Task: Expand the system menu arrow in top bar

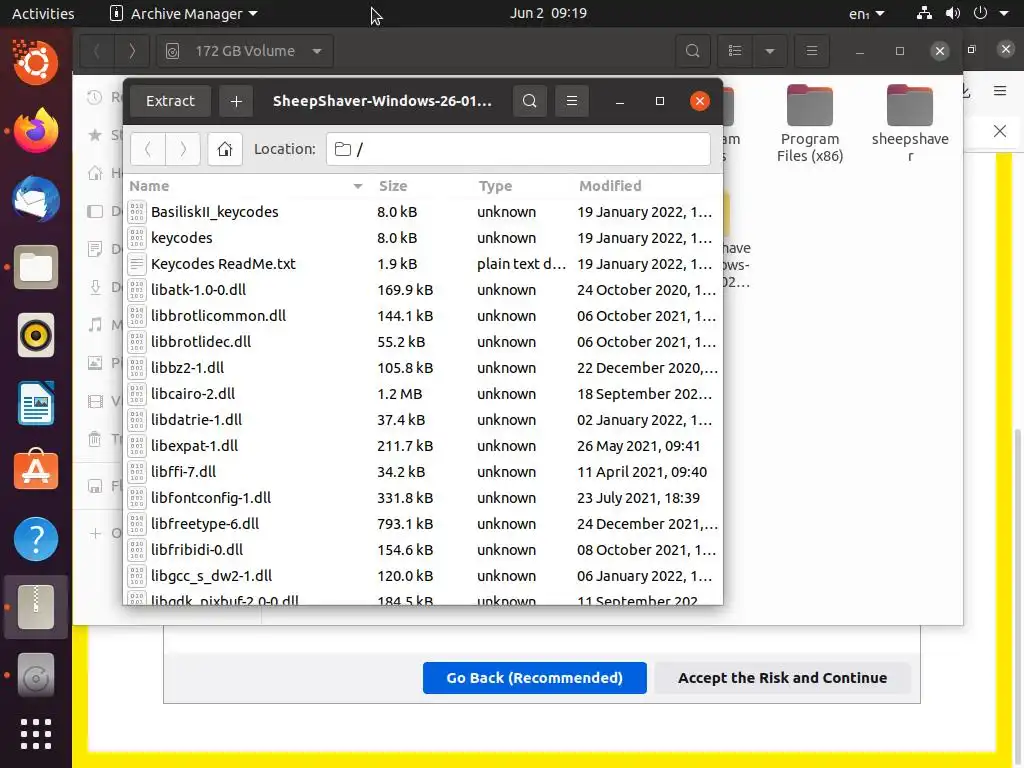Action: tap(1004, 13)
